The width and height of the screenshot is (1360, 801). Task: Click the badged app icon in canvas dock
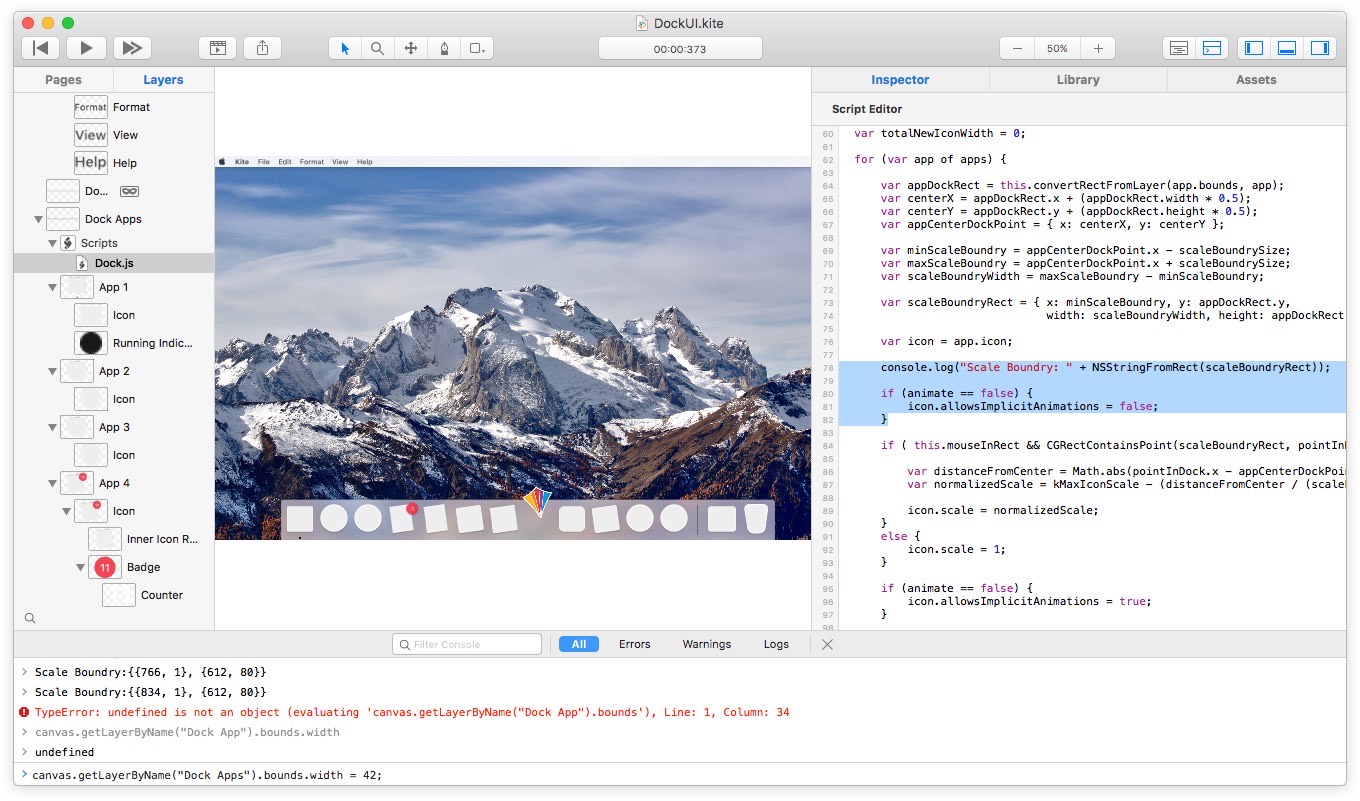[402, 518]
